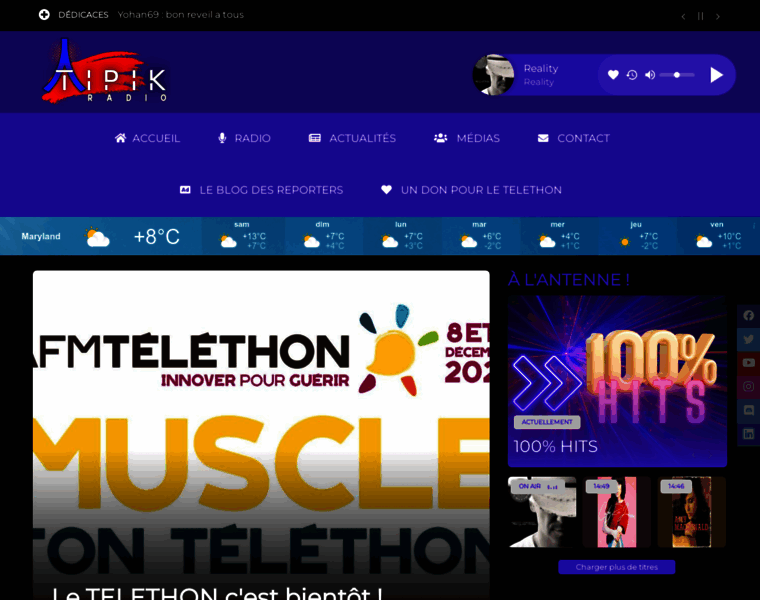This screenshot has width=760, height=600.
Task: Select the sam forecast day
Action: point(242,236)
